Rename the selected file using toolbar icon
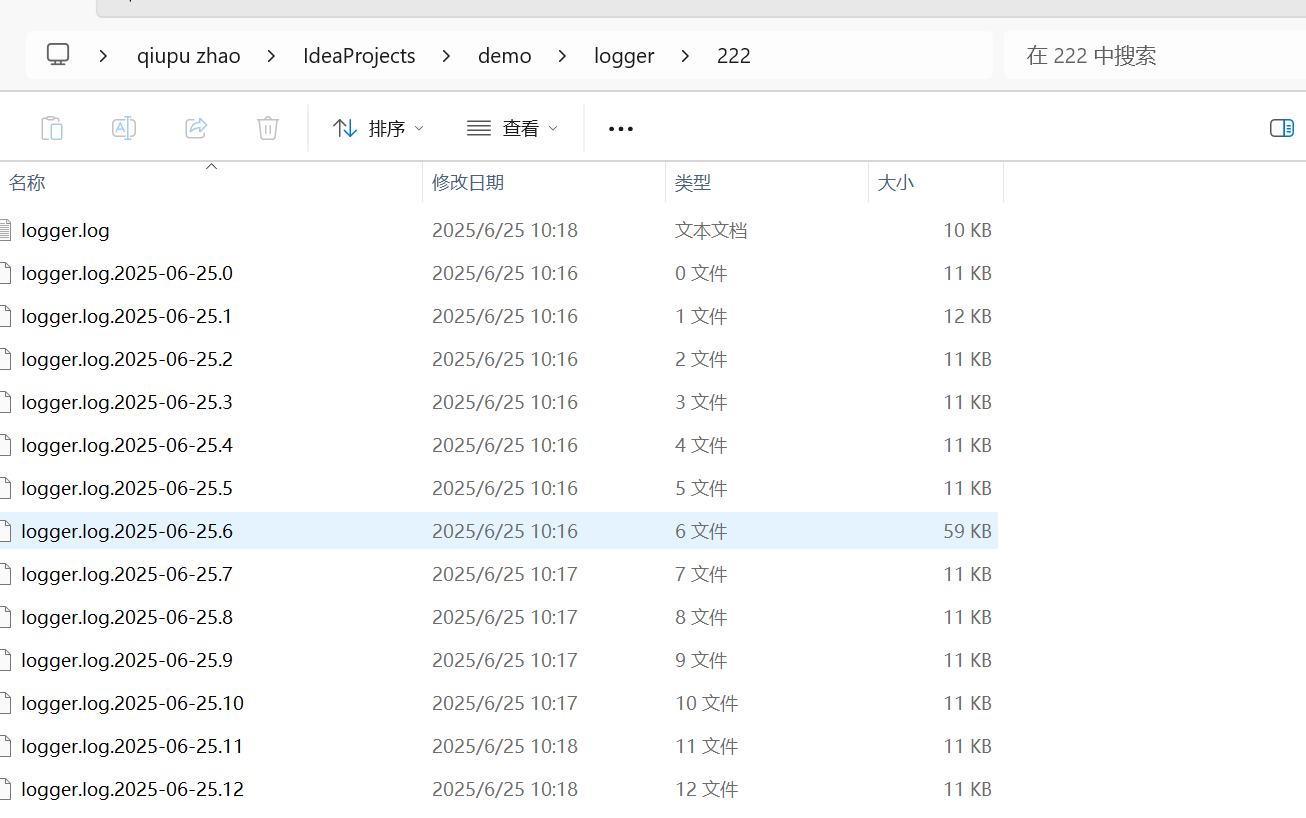This screenshot has height=818, width=1306. 123,128
